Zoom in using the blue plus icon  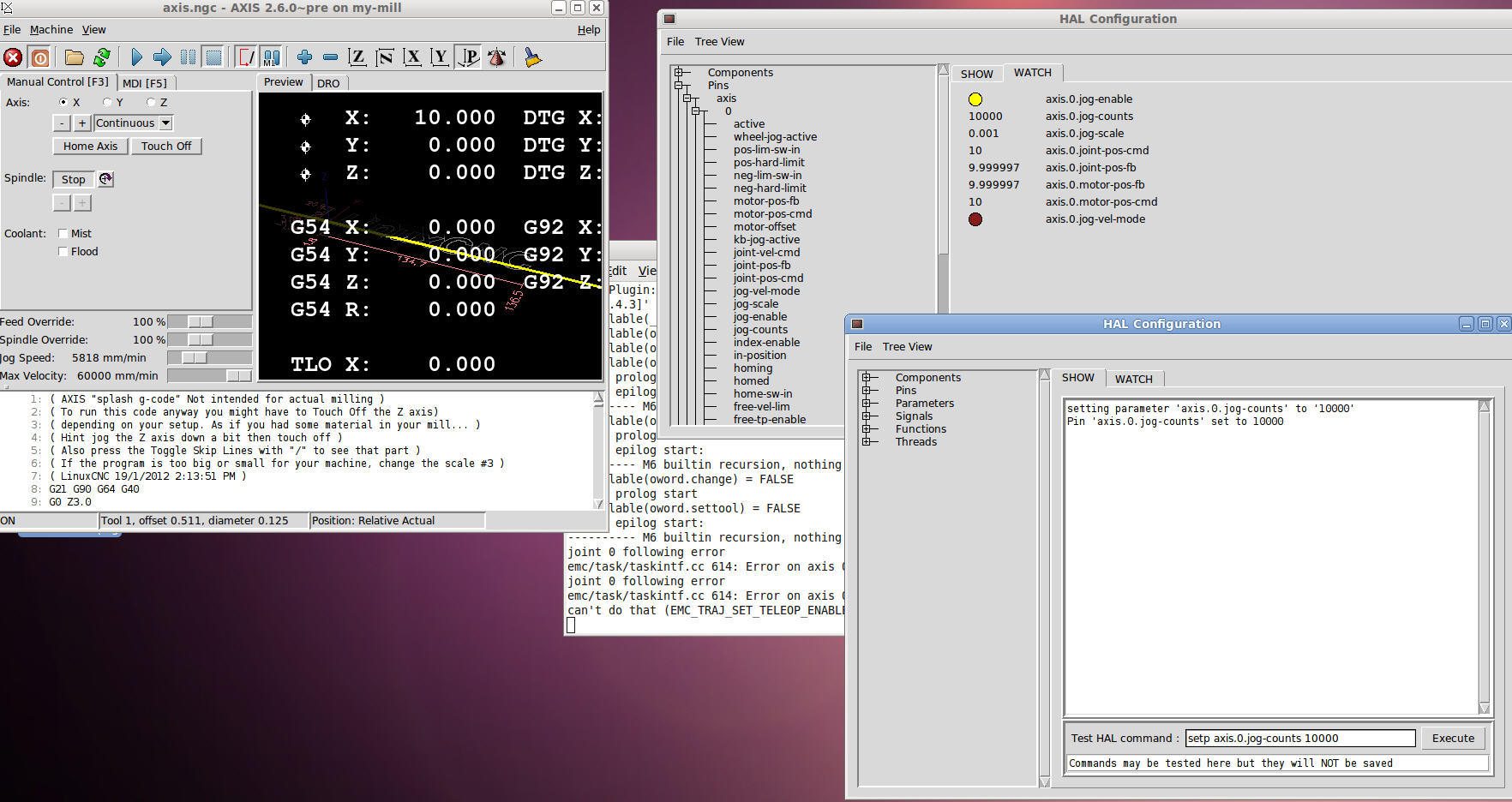(304, 57)
